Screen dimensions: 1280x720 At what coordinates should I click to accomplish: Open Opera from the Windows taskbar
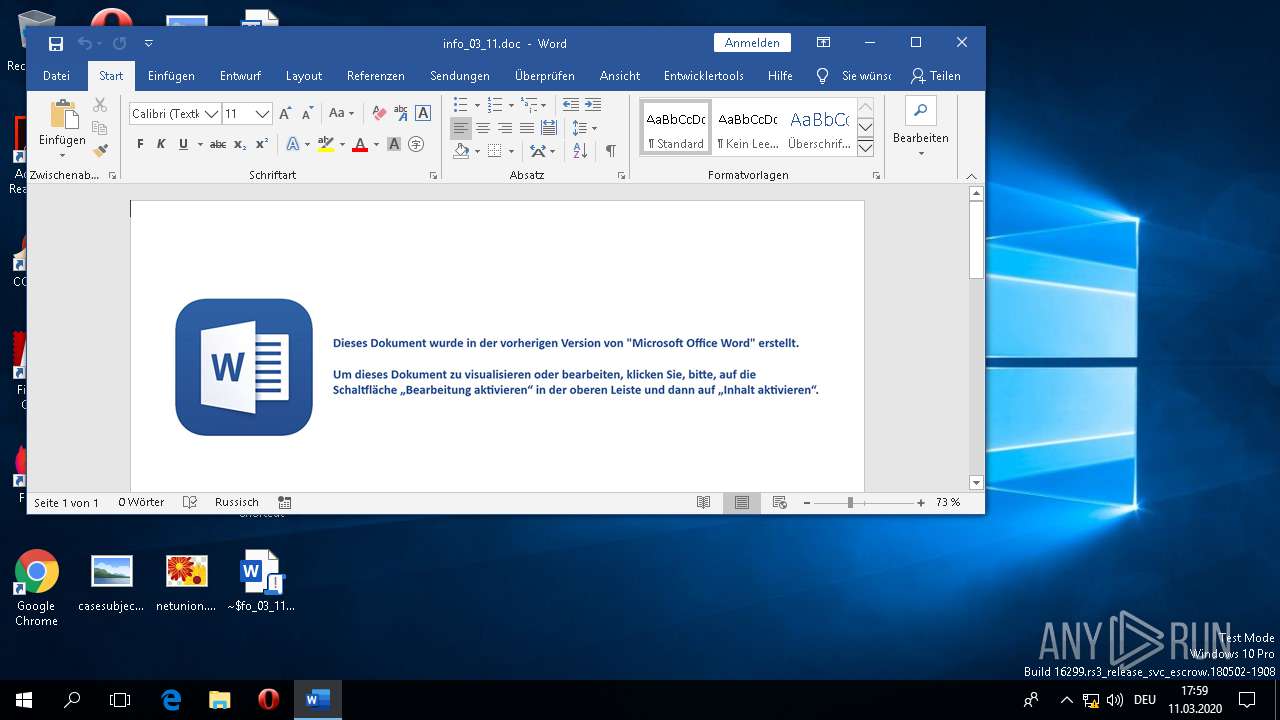268,700
